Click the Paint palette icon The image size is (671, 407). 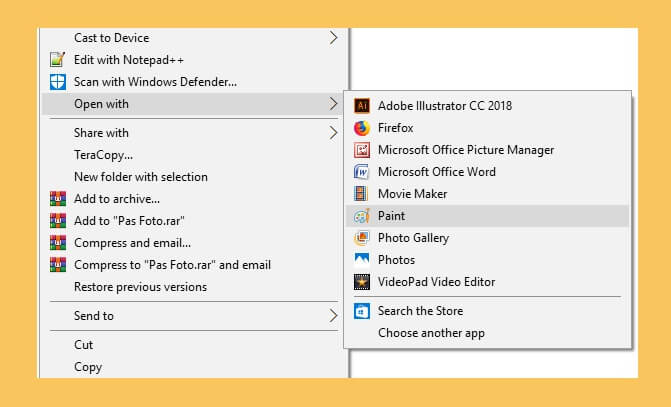coord(362,216)
